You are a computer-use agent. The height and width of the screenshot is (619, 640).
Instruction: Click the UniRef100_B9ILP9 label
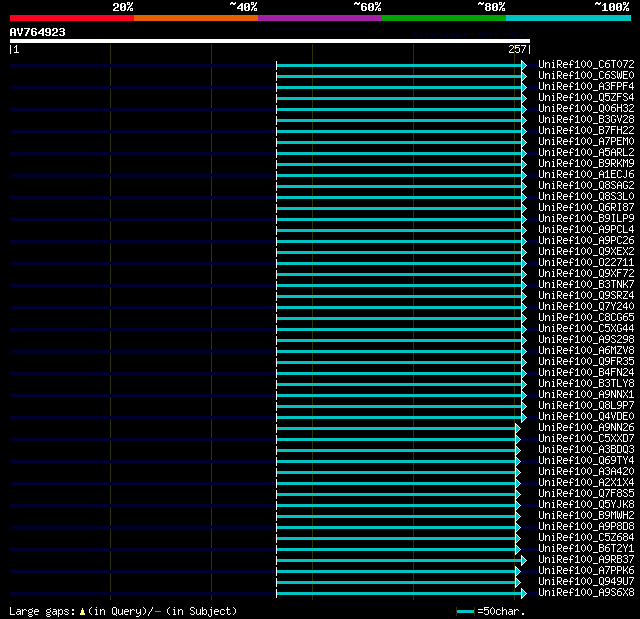coord(586,219)
